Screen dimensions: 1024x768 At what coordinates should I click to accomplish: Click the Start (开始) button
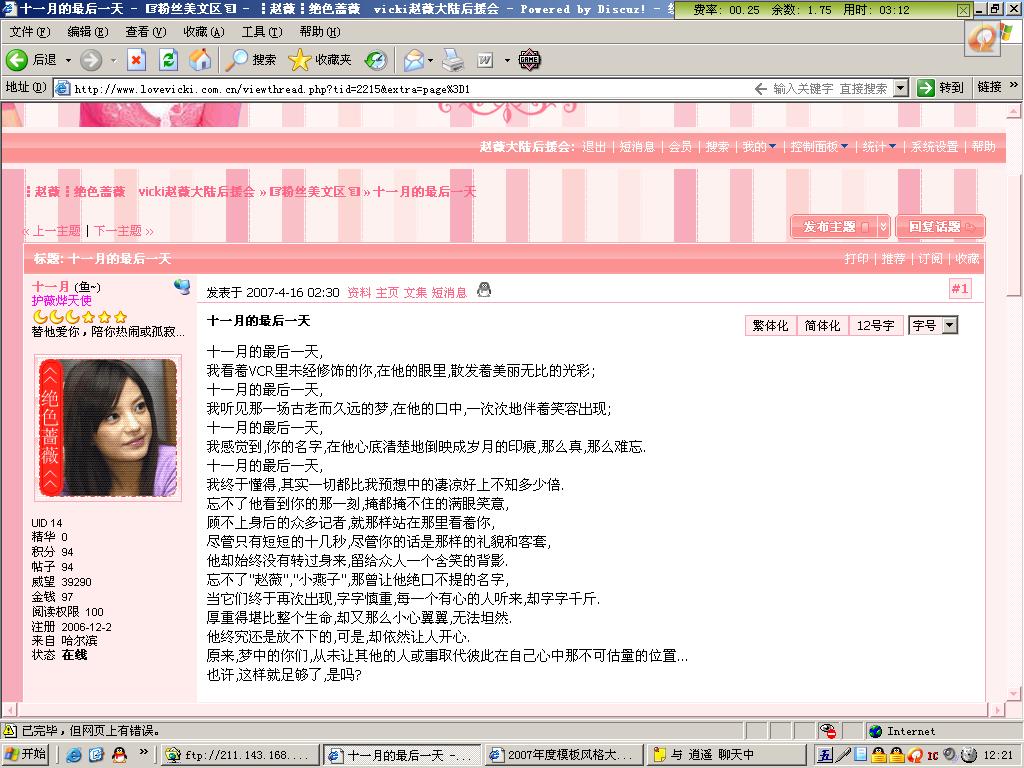pyautogui.click(x=27, y=755)
